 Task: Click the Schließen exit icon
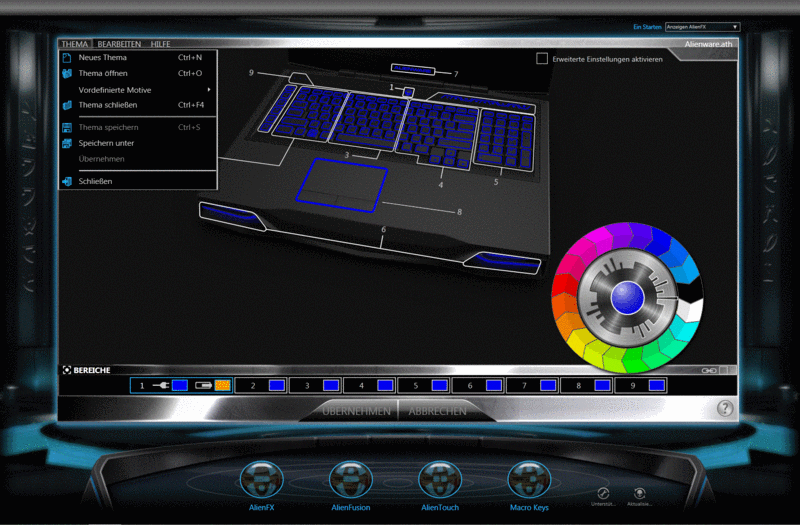[67, 181]
